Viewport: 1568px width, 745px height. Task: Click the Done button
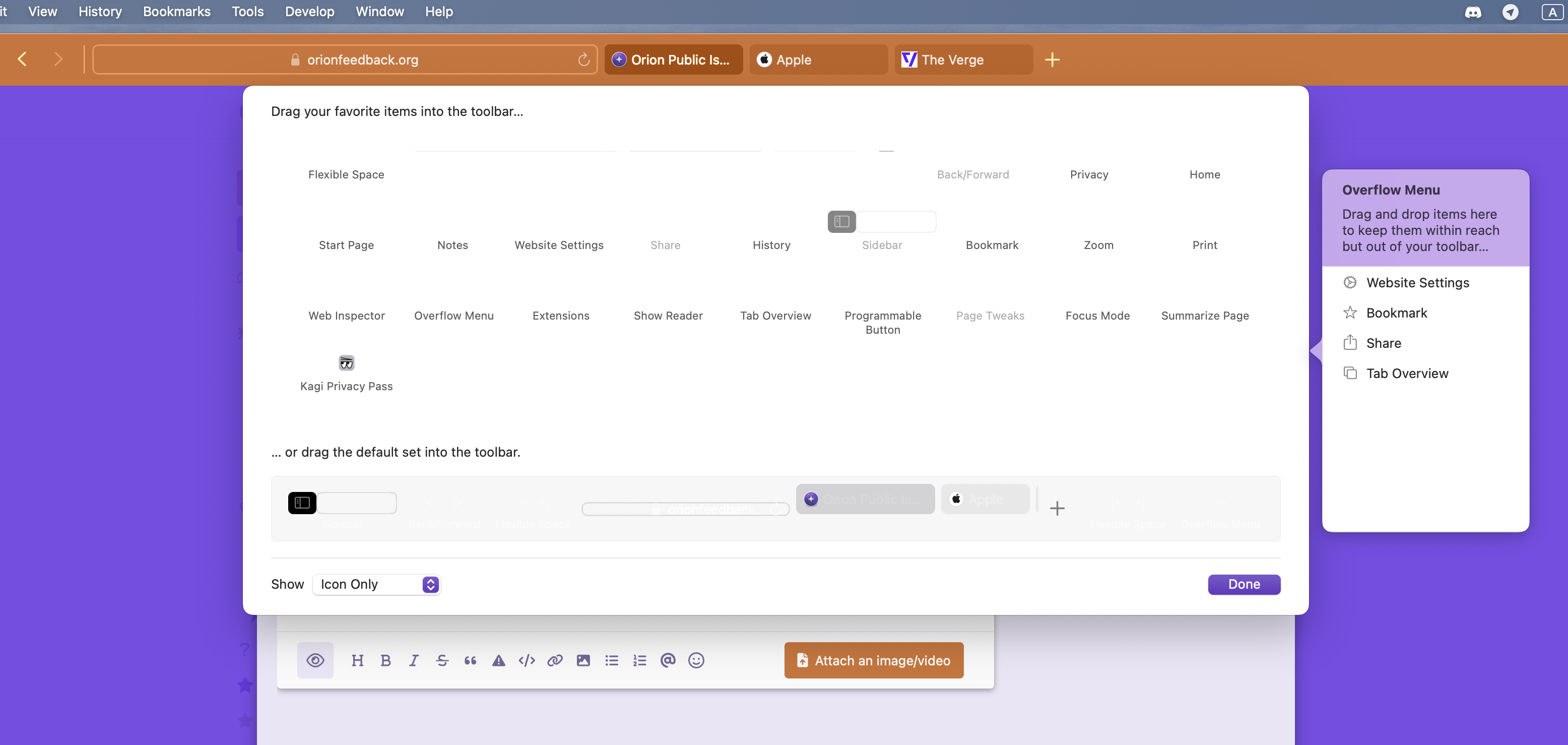pos(1244,584)
